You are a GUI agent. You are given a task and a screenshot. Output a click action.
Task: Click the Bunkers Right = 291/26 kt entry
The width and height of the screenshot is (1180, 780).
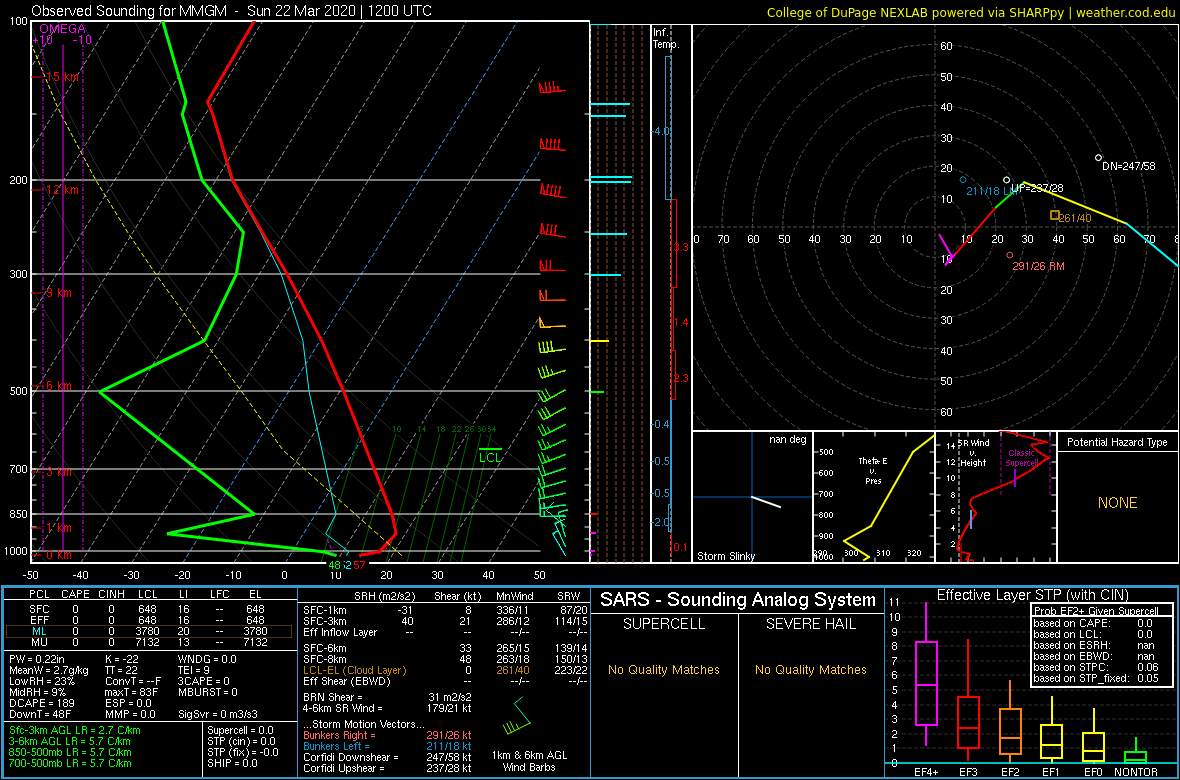click(387, 735)
